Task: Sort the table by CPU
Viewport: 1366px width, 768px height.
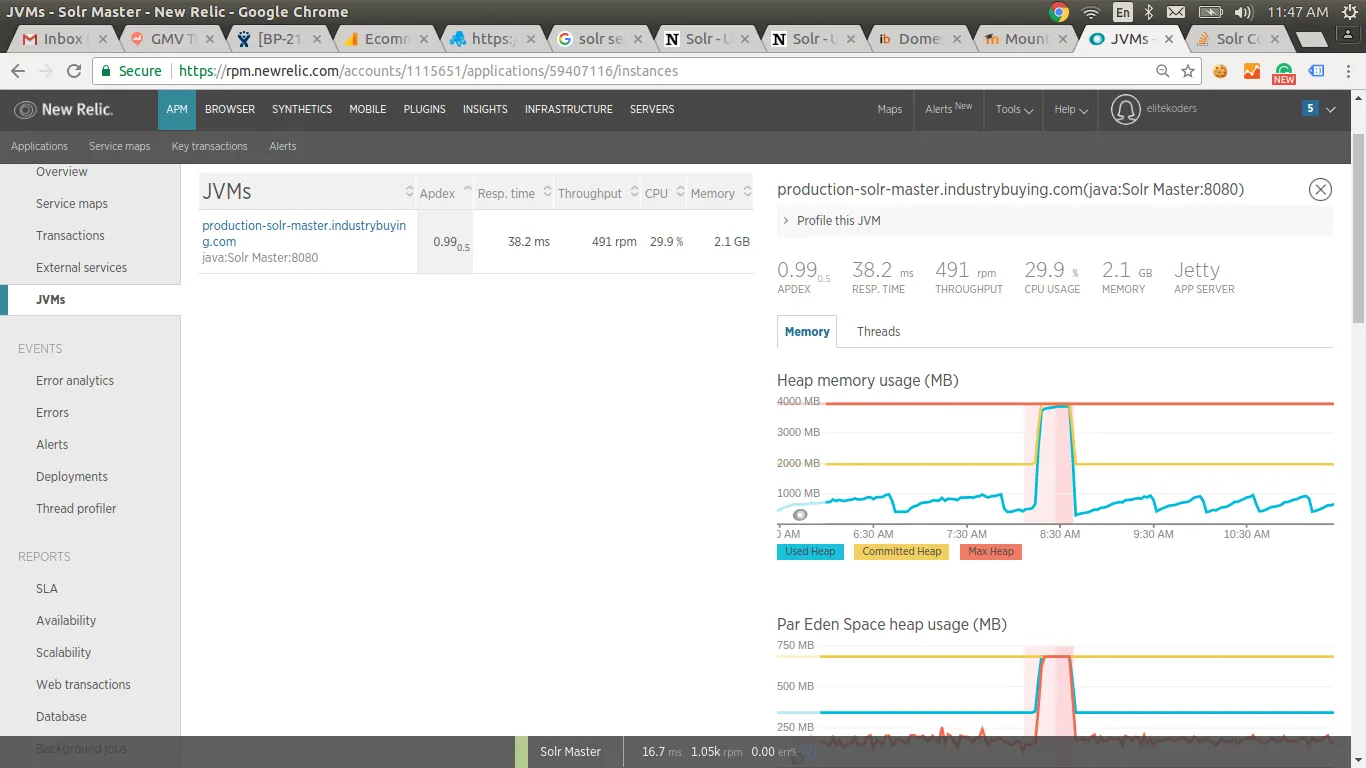Action: [x=664, y=193]
